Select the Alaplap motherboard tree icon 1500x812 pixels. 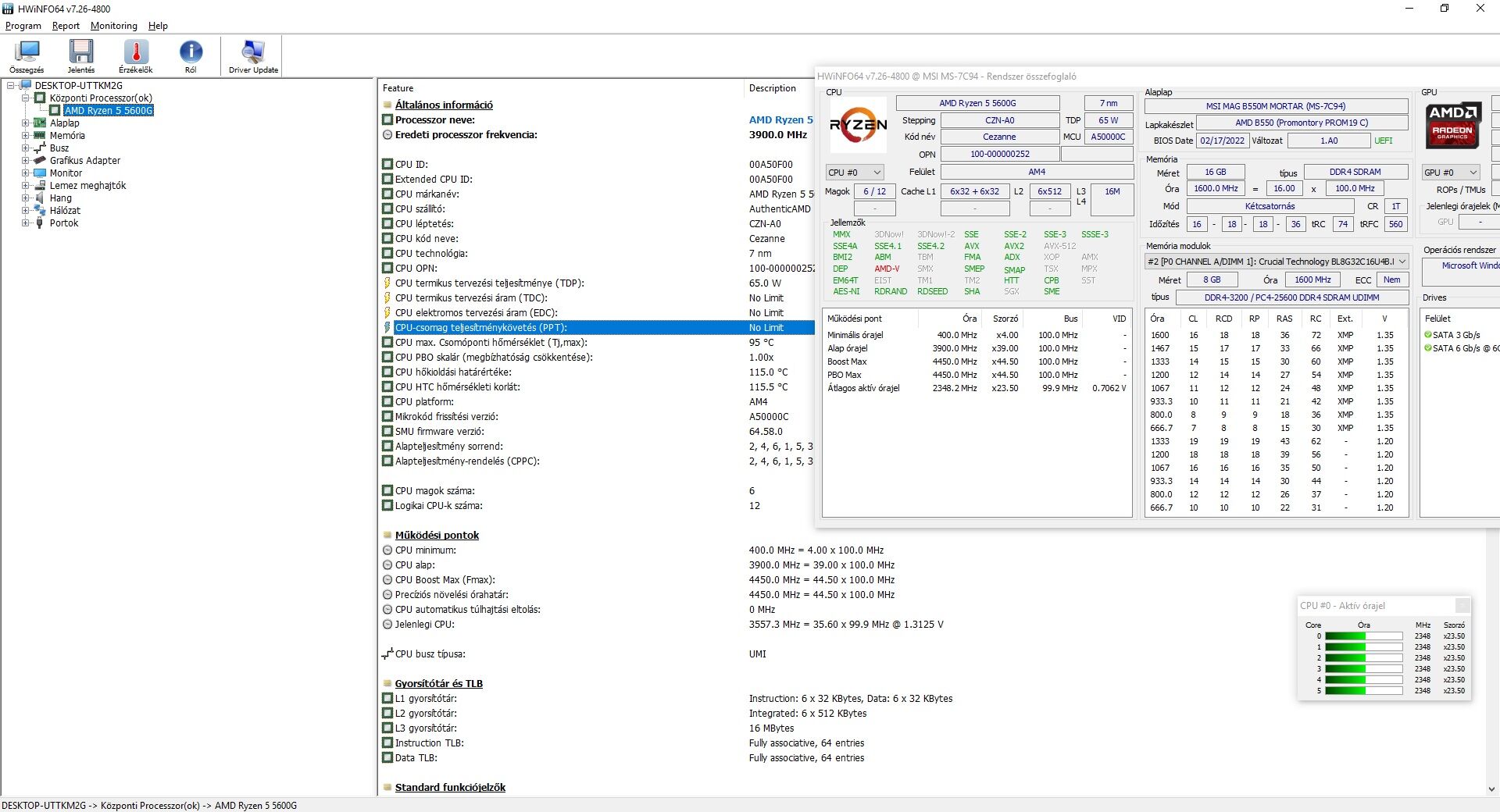point(40,123)
